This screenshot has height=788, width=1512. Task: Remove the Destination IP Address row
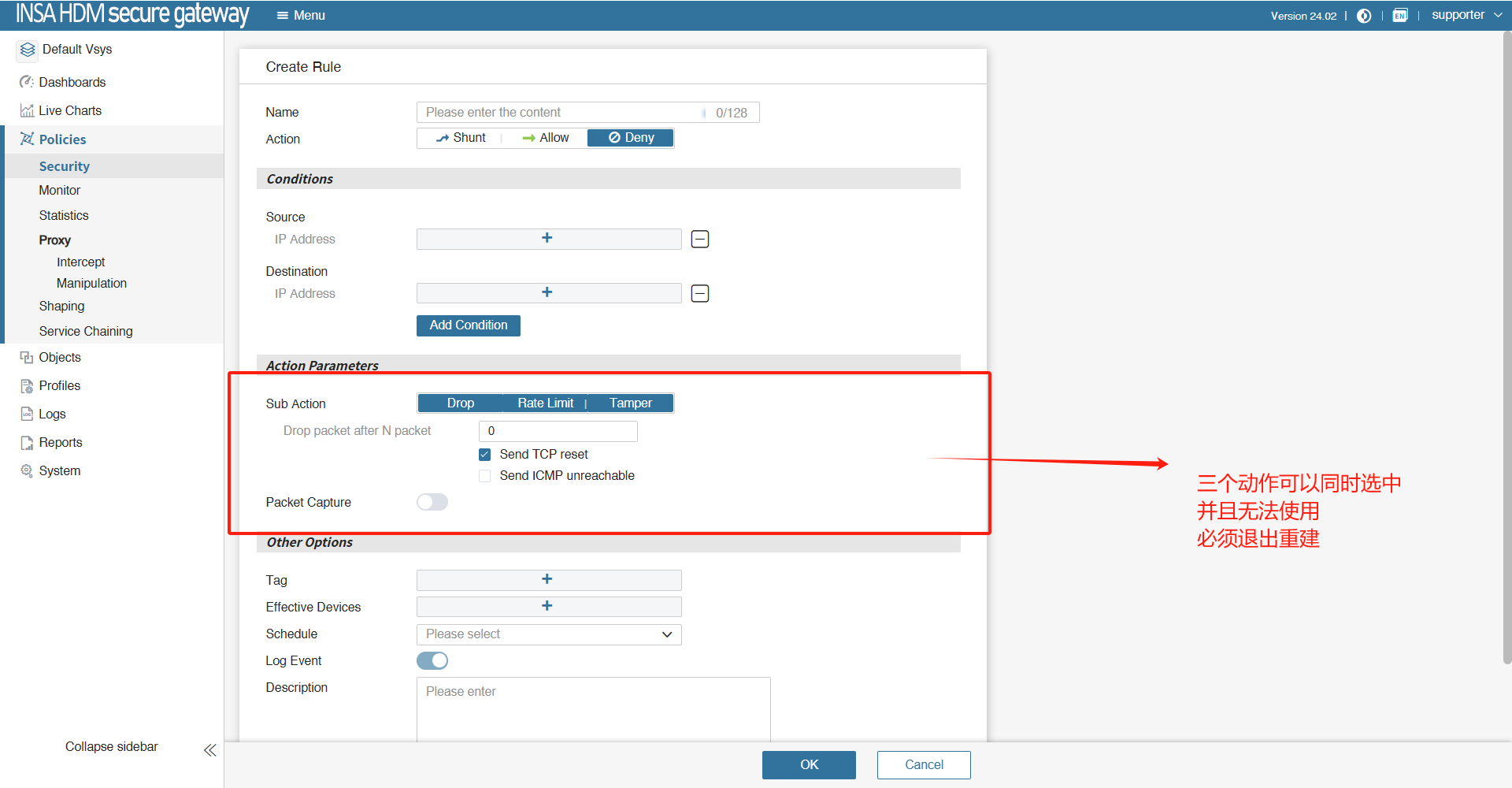[x=699, y=293]
